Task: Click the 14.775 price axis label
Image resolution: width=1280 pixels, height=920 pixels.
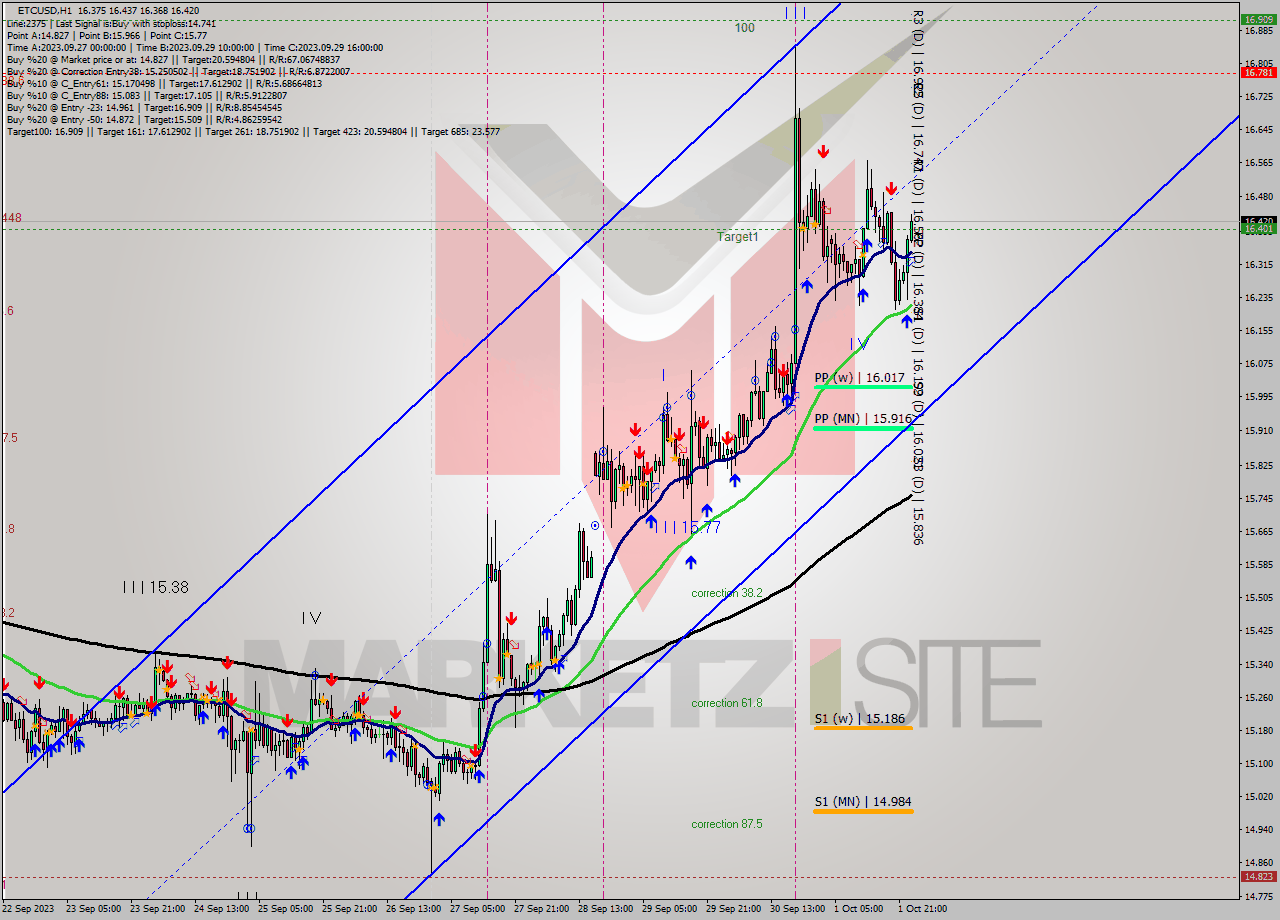Action: click(1258, 897)
